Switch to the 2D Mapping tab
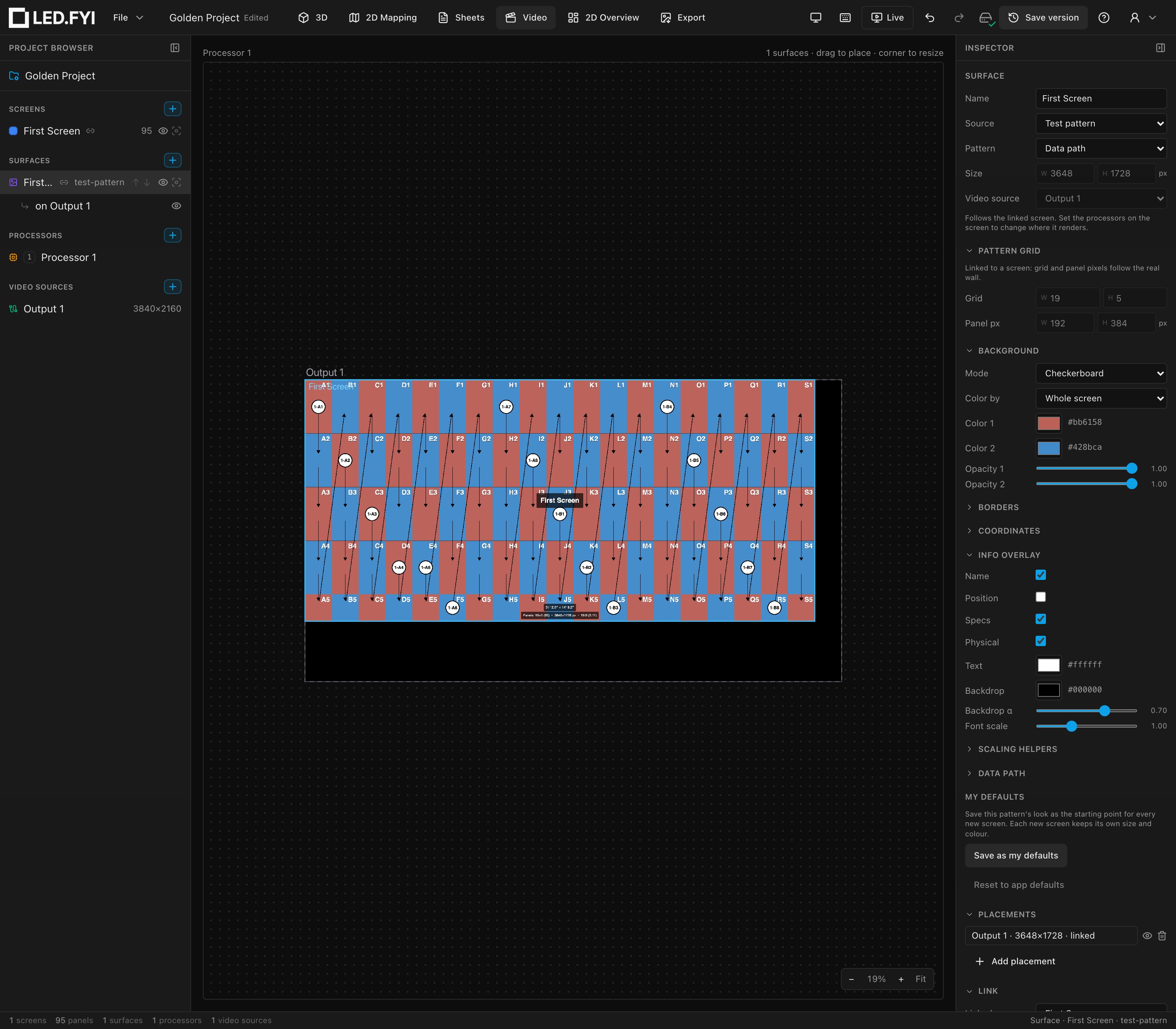This screenshot has height=1029, width=1176. [383, 18]
